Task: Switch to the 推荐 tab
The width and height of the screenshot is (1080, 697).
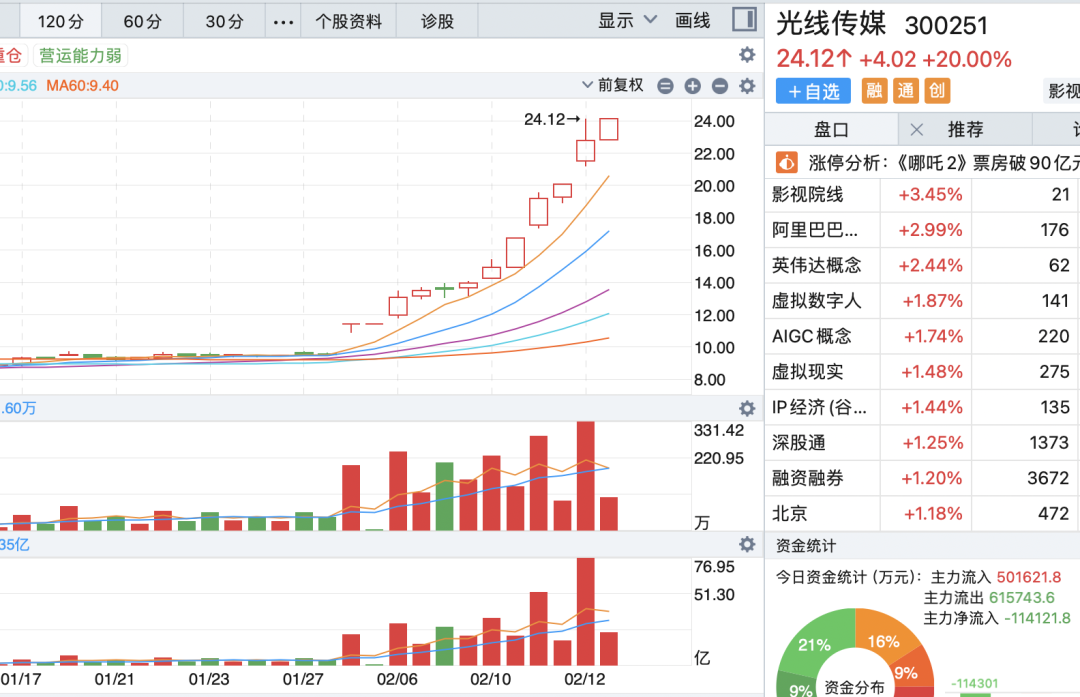Action: tap(966, 129)
